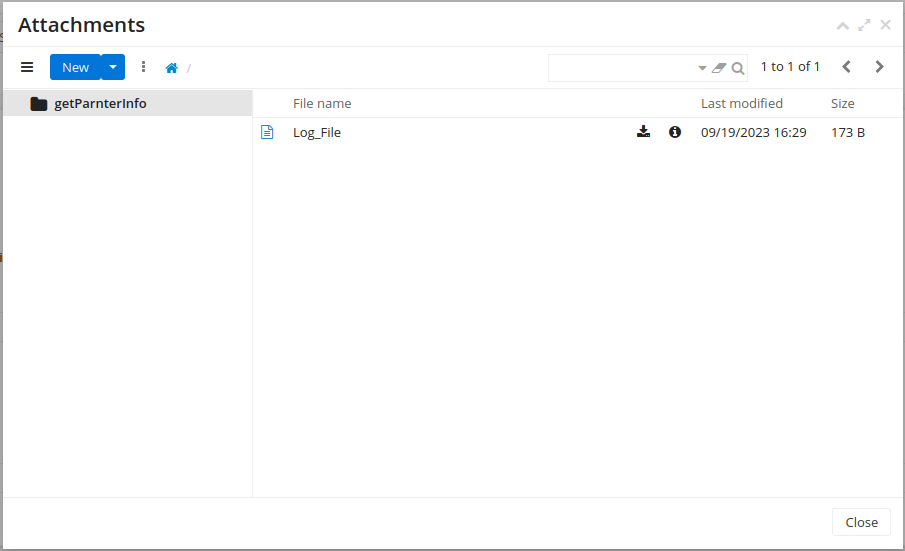
Task: Clear the search with the eraser icon
Action: tap(718, 68)
